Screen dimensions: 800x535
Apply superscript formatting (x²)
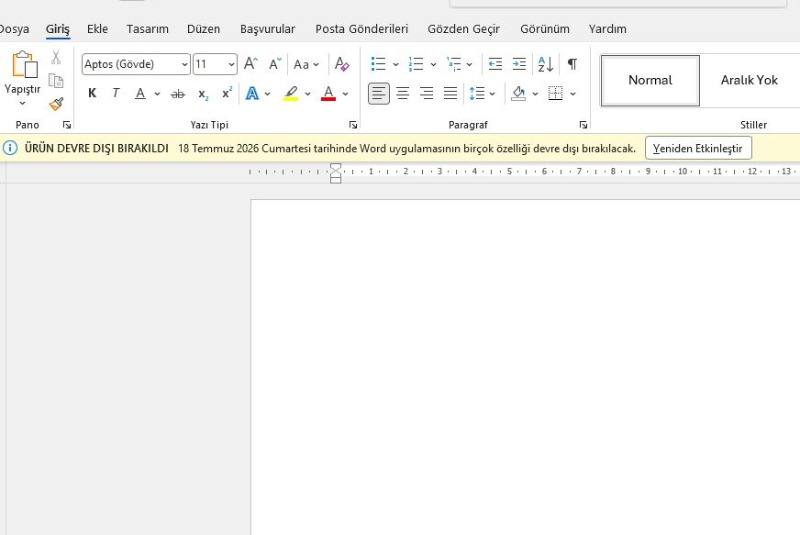(x=227, y=93)
